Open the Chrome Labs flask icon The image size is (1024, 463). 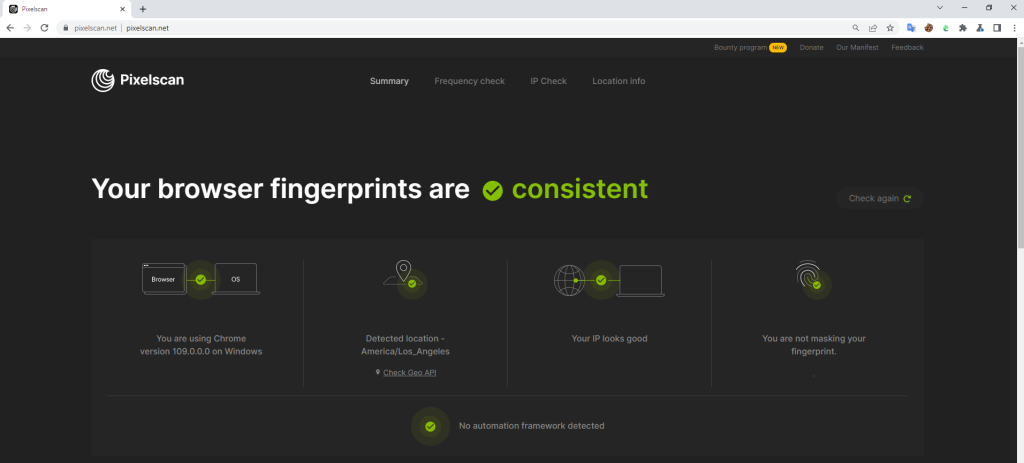980,27
